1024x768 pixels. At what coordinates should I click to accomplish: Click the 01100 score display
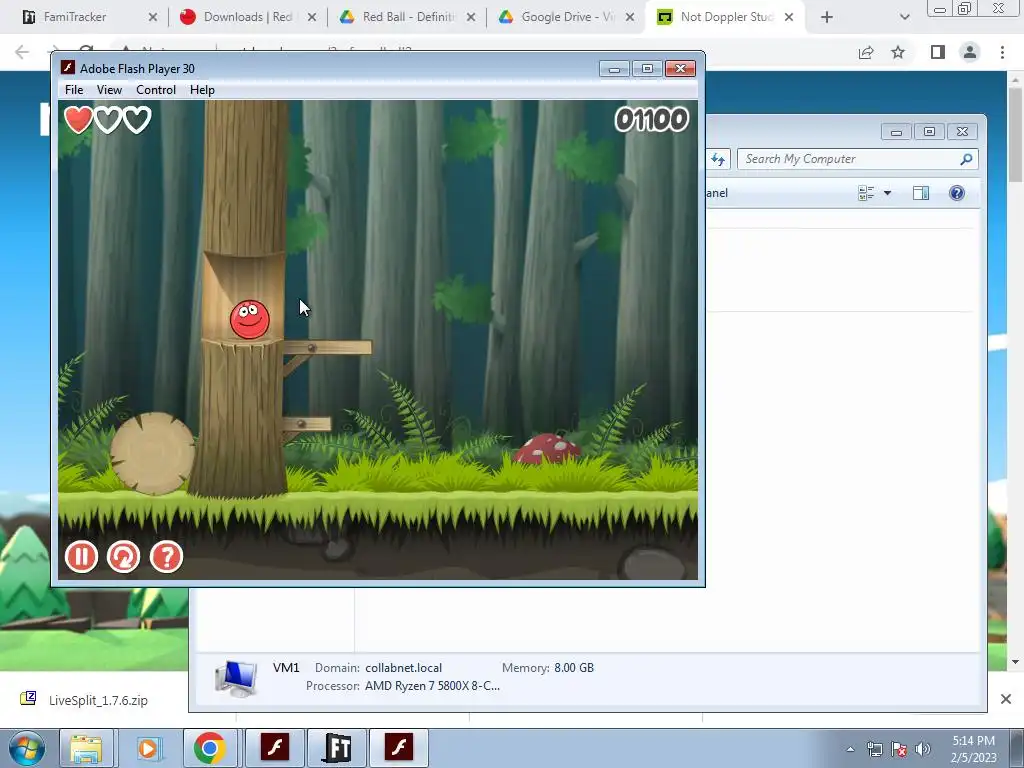[x=652, y=120]
